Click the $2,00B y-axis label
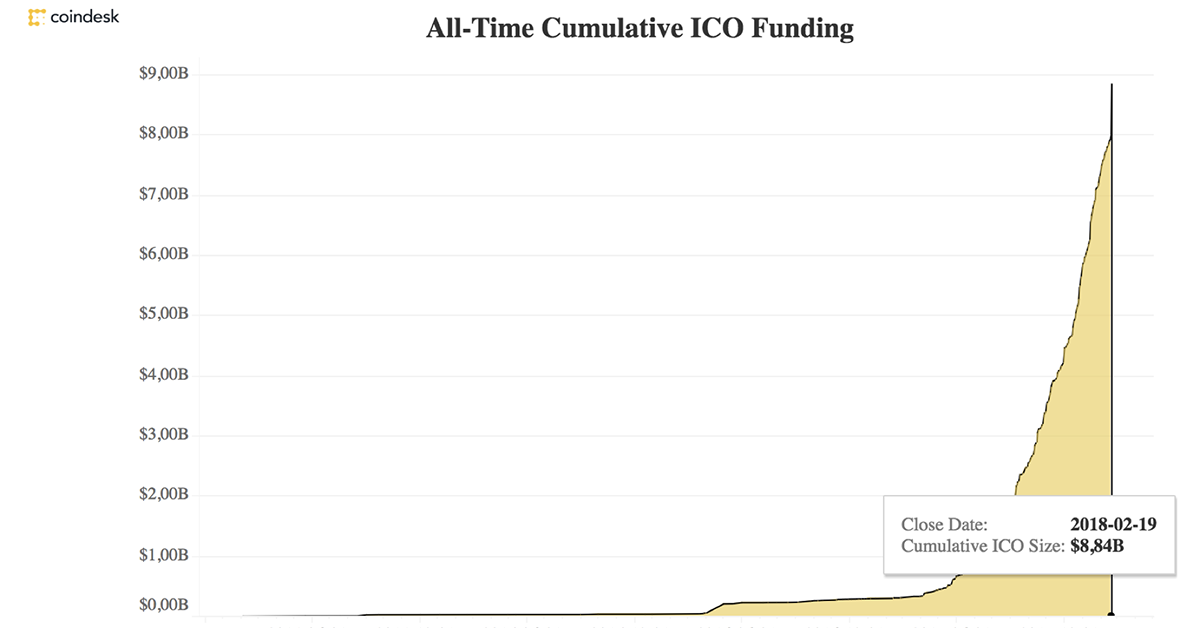The width and height of the screenshot is (1200, 628). tap(163, 495)
